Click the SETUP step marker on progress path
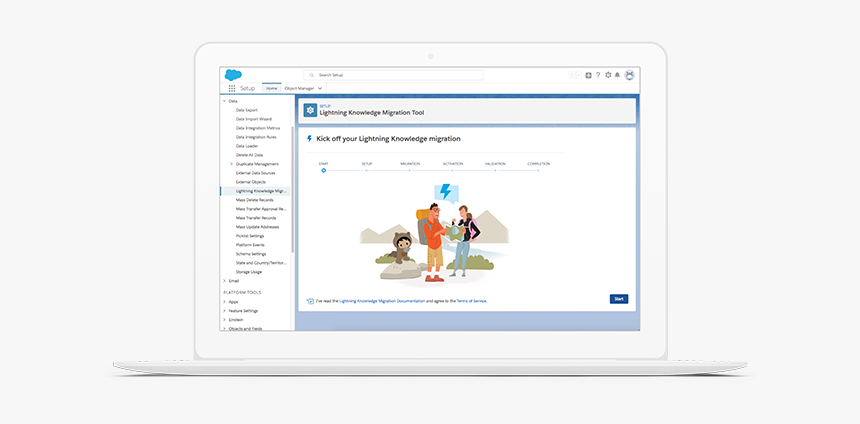860x424 pixels. point(366,171)
